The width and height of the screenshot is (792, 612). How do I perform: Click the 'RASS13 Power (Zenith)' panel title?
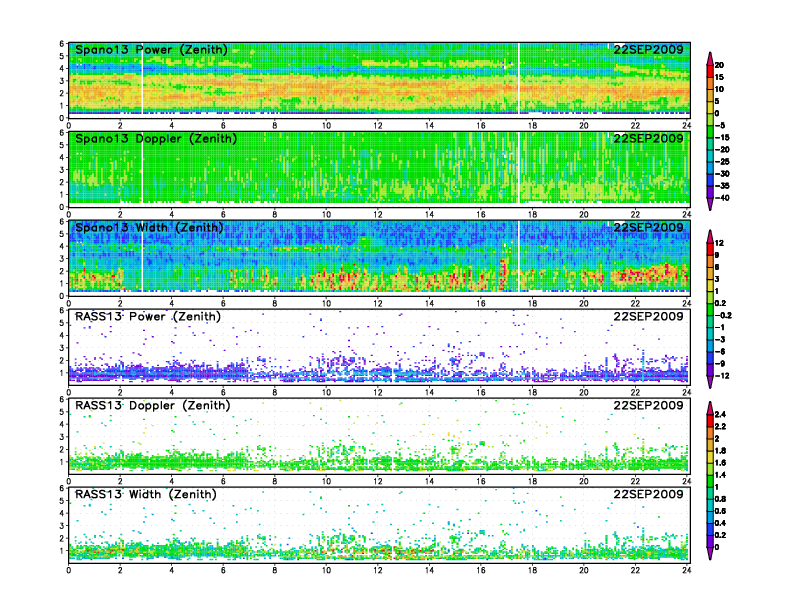click(x=148, y=317)
